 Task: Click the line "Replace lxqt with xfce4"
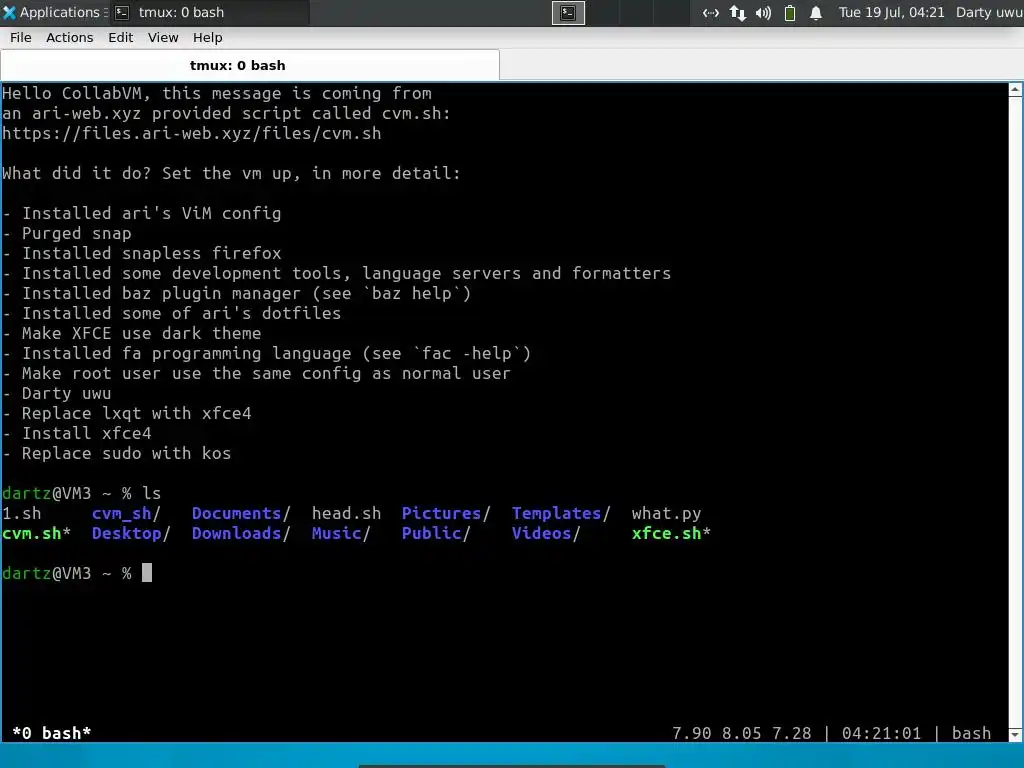pyautogui.click(x=127, y=413)
